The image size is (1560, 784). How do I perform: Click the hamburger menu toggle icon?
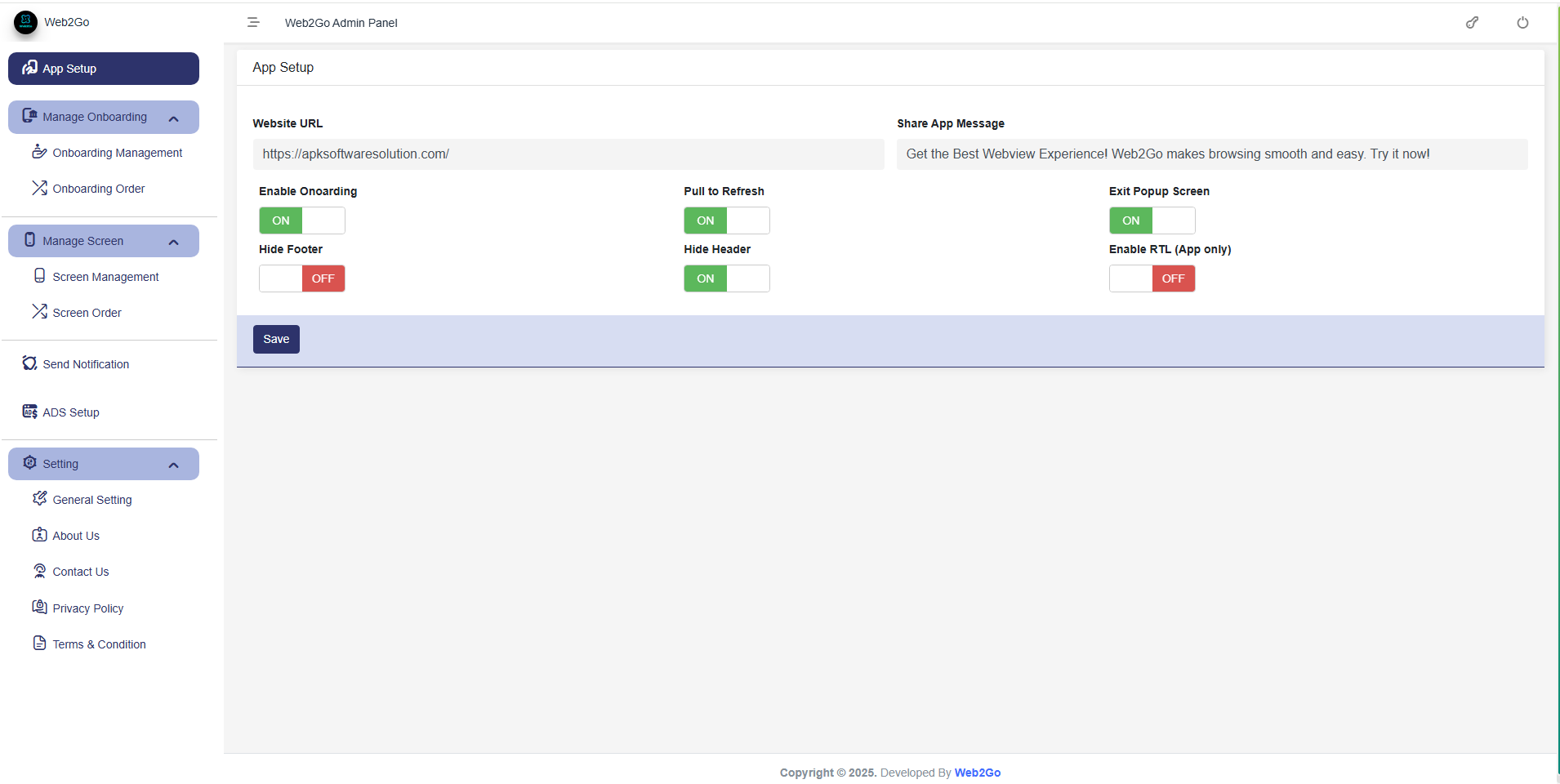click(x=253, y=23)
